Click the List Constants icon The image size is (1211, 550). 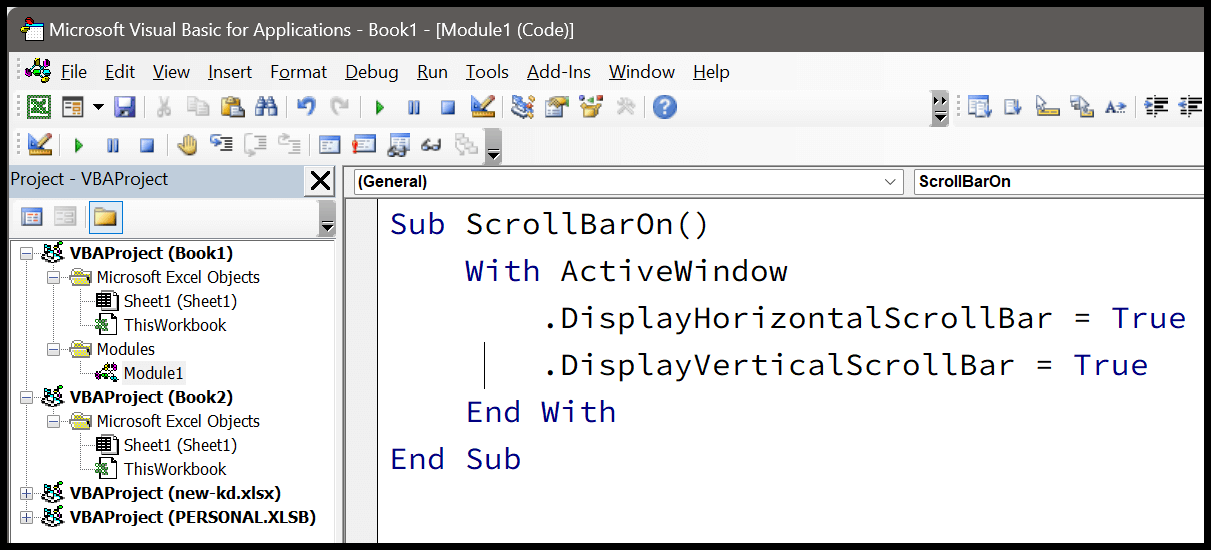(x=1013, y=107)
